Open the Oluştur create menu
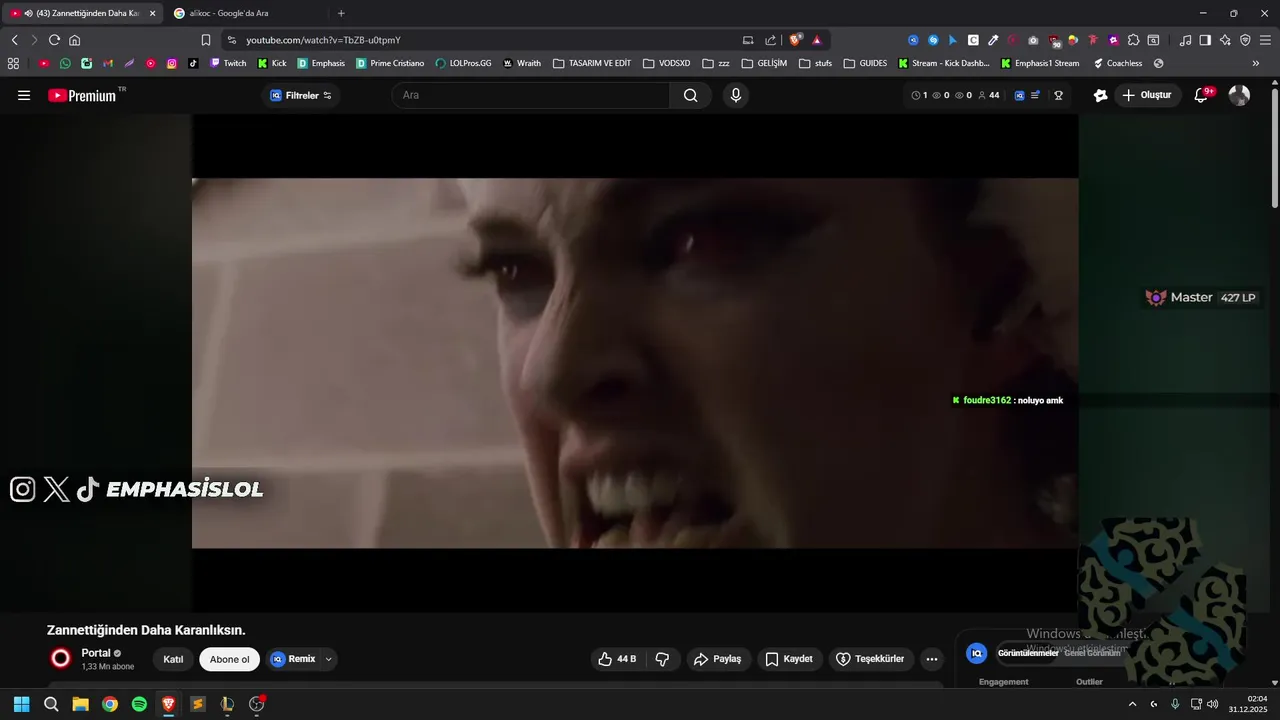The width and height of the screenshot is (1280, 720). click(1148, 95)
